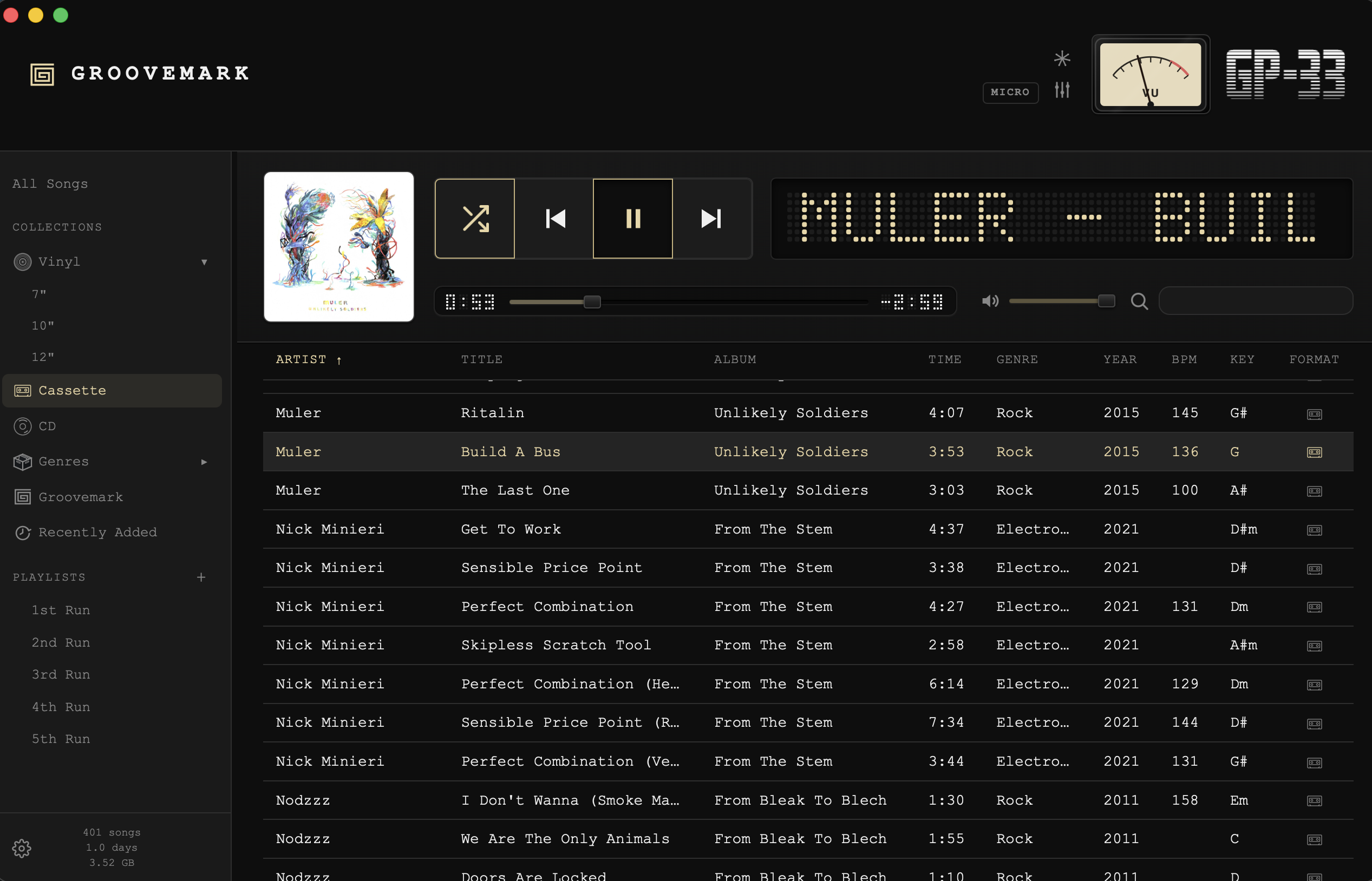Focus the search input field
The image size is (1372, 881).
[1256, 301]
